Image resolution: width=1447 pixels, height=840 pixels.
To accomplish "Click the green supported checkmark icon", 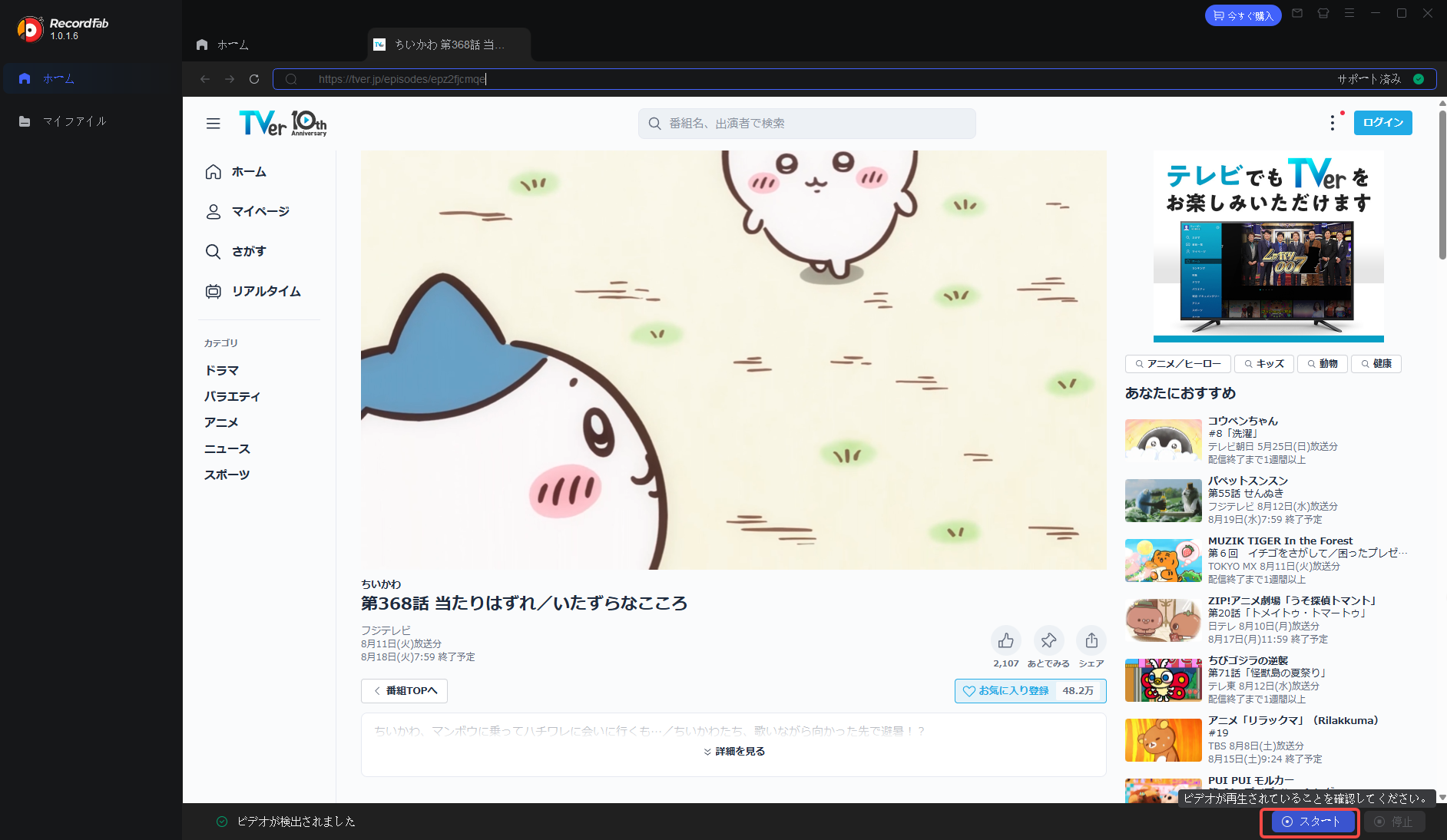I will pos(1419,79).
